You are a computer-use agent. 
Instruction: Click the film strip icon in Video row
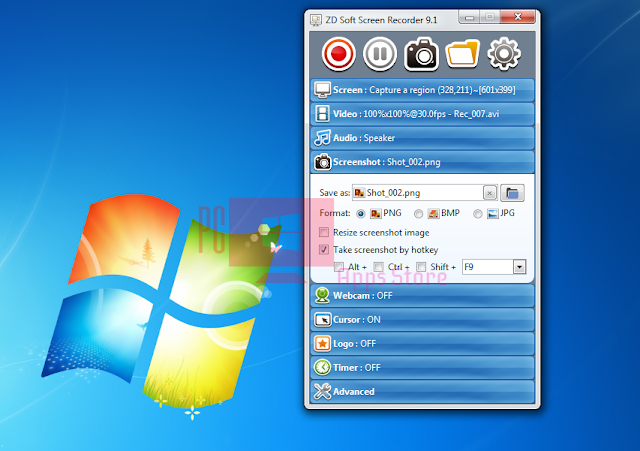[x=322, y=114]
